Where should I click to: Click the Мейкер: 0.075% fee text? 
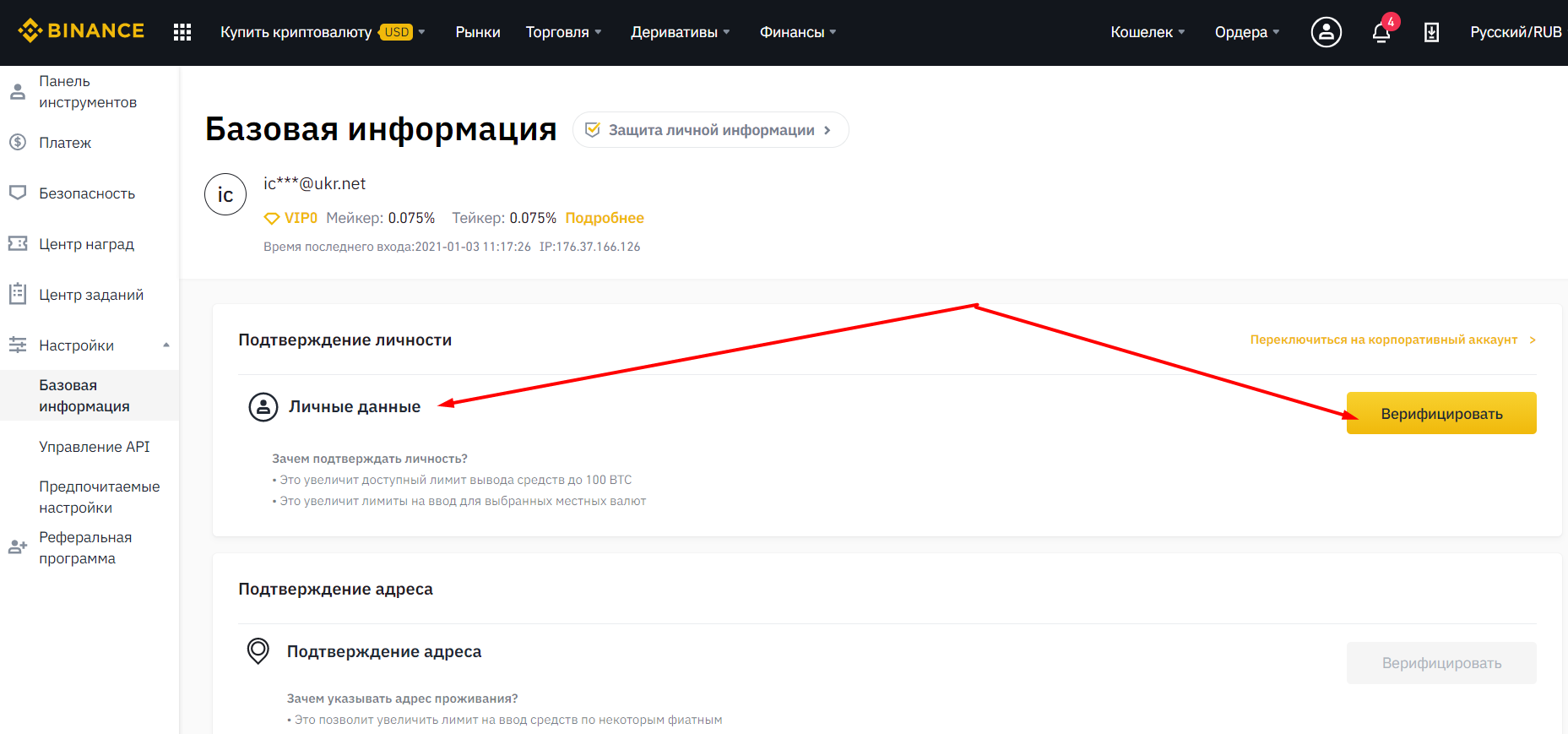(x=380, y=218)
